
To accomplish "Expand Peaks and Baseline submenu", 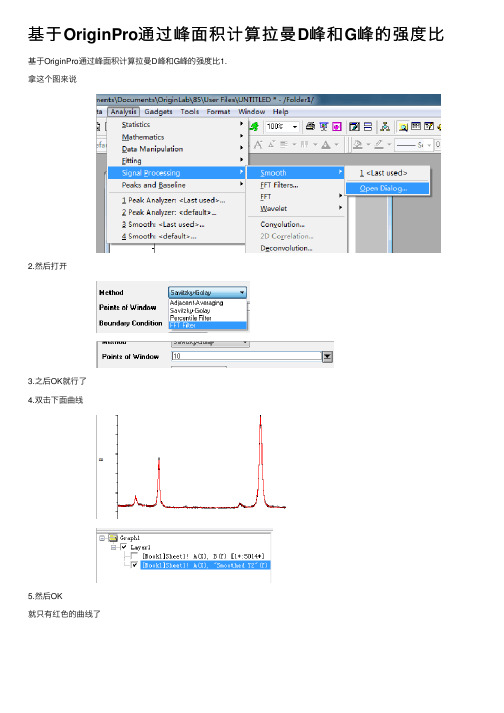I will point(176,185).
